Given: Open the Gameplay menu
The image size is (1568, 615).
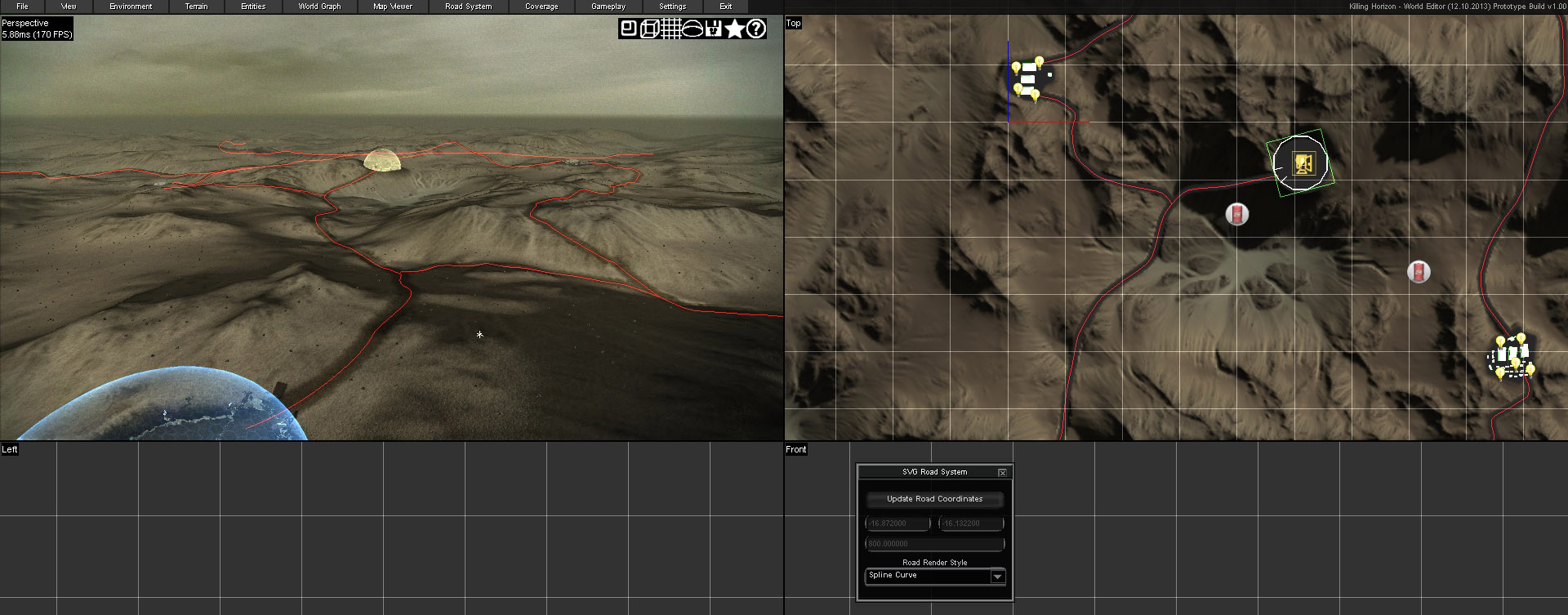Looking at the screenshot, I should coord(608,7).
